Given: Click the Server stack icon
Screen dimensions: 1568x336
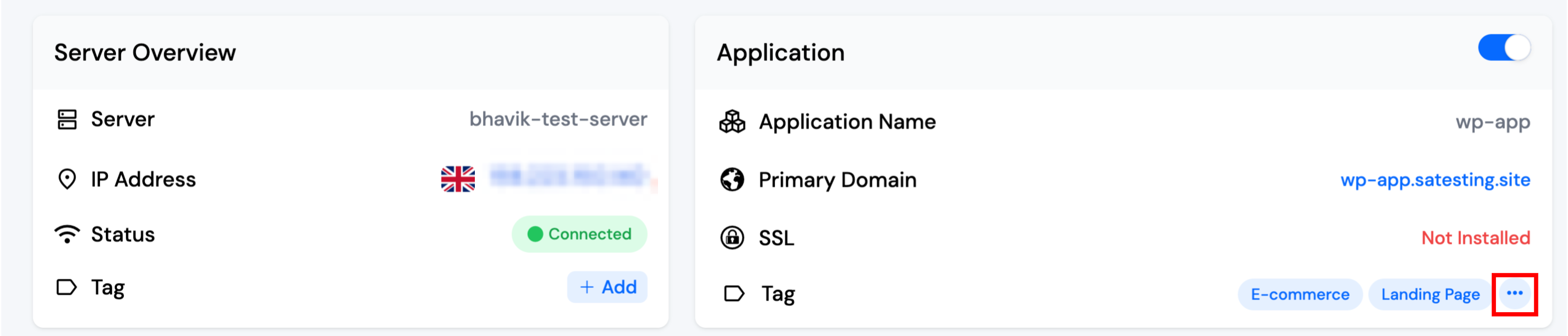Looking at the screenshot, I should point(67,120).
